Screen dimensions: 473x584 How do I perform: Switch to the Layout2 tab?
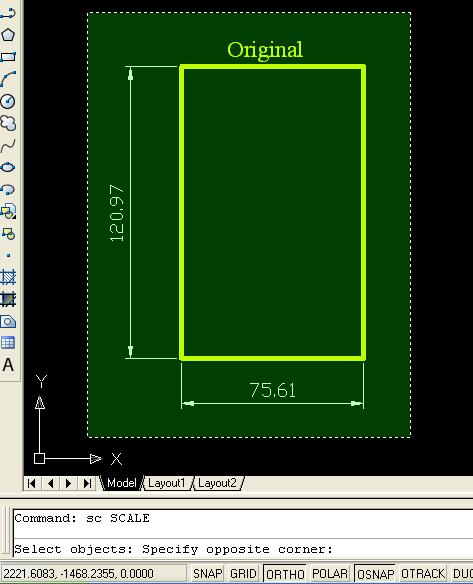pyautogui.click(x=217, y=483)
